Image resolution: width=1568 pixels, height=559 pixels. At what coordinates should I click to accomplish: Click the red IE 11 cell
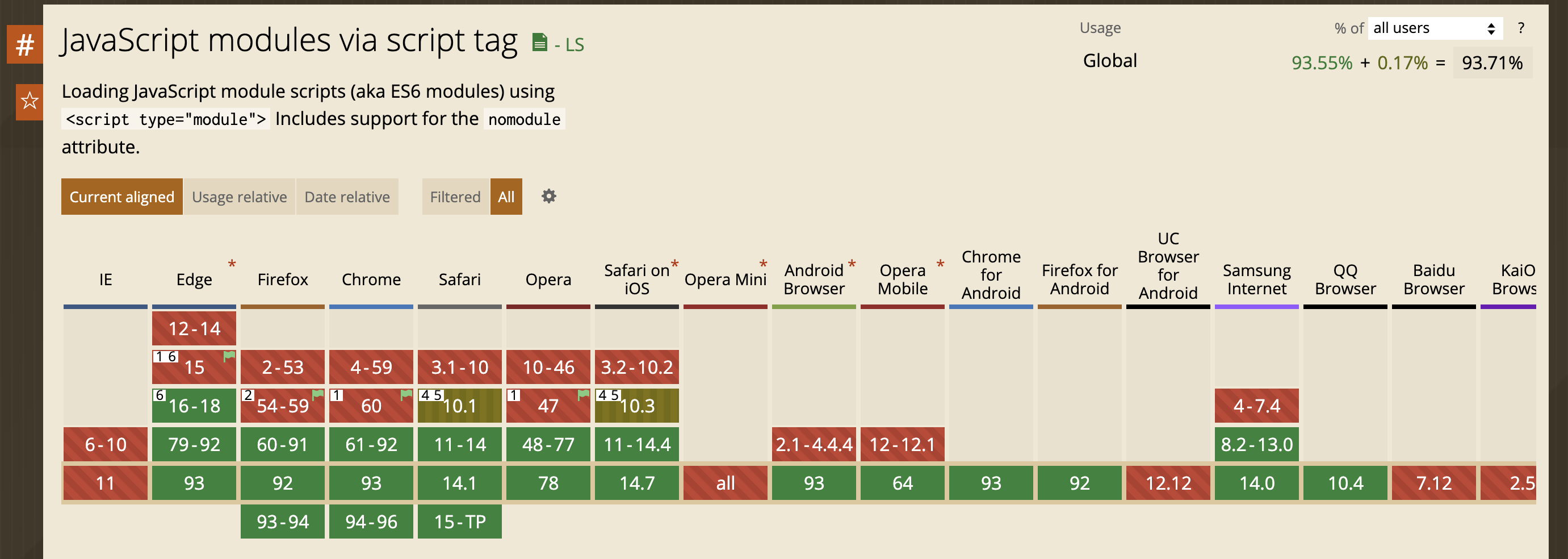(105, 483)
